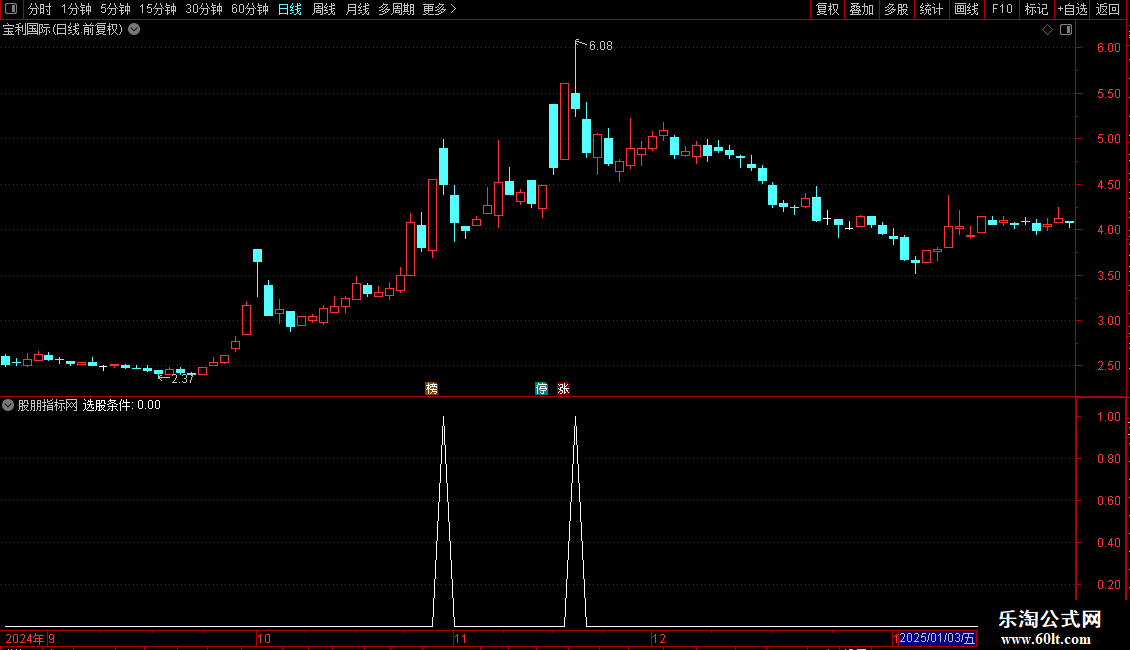1130x650 pixels.
Task: Click the 6.08 high price label
Action: tap(600, 45)
